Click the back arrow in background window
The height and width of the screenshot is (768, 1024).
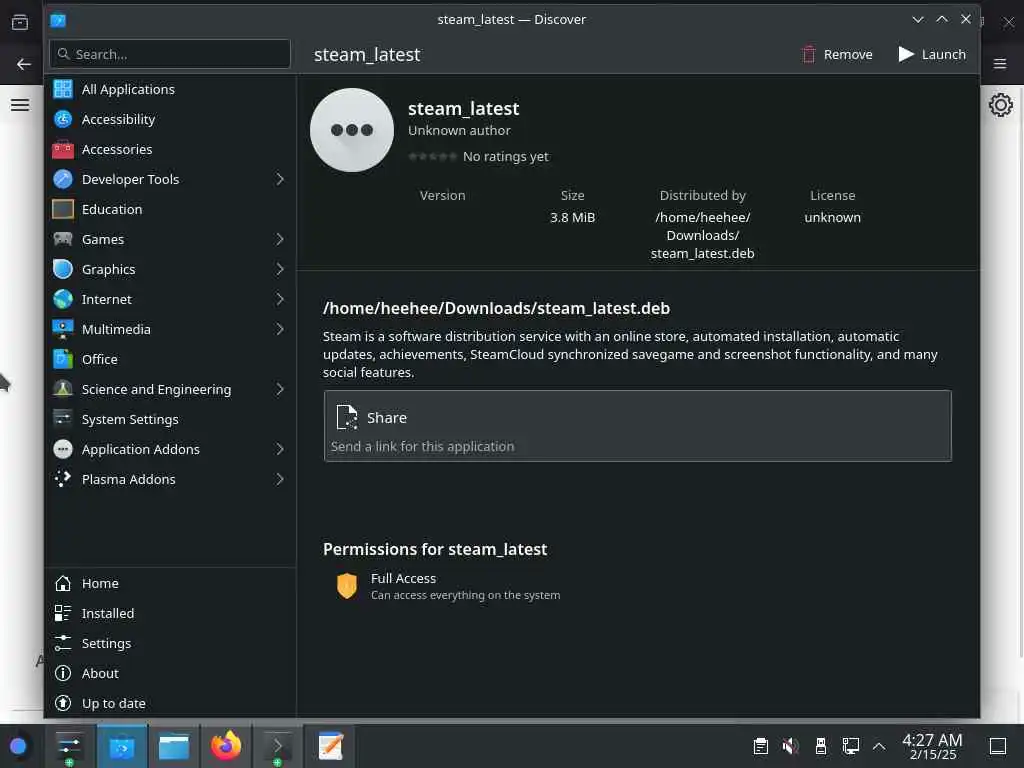click(24, 64)
